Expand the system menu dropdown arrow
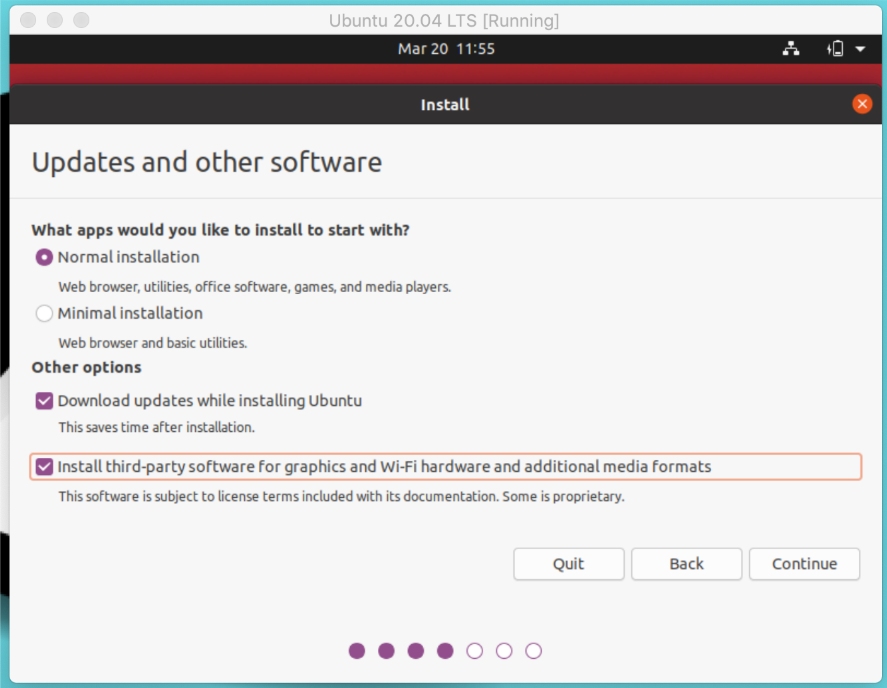The image size is (887, 688). [860, 49]
